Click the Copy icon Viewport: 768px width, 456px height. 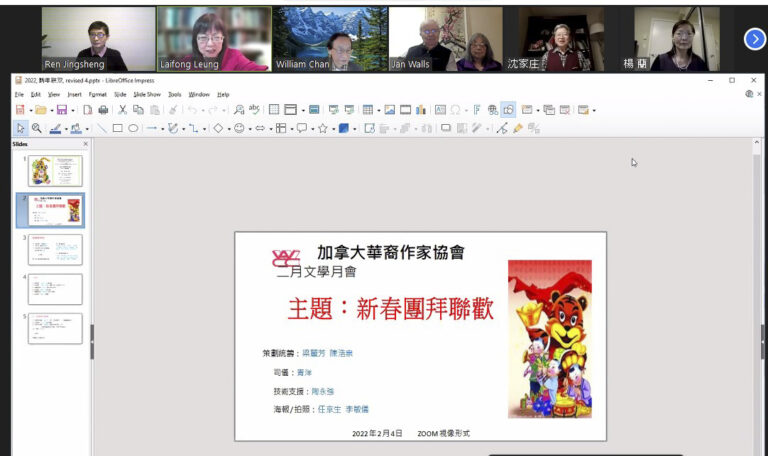click(139, 110)
